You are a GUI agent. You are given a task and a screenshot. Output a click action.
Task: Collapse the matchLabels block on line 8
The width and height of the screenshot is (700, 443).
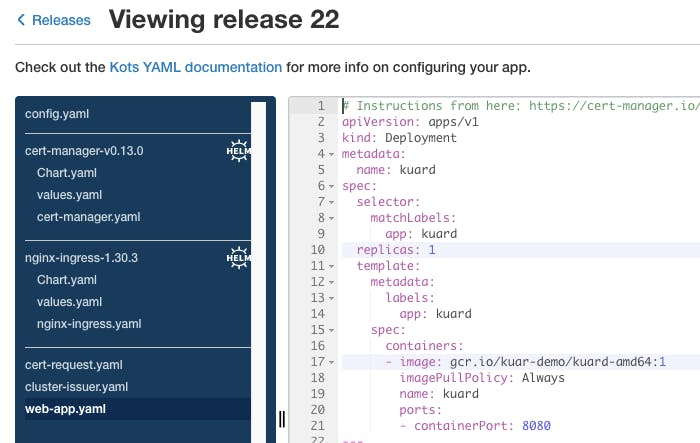(332, 218)
